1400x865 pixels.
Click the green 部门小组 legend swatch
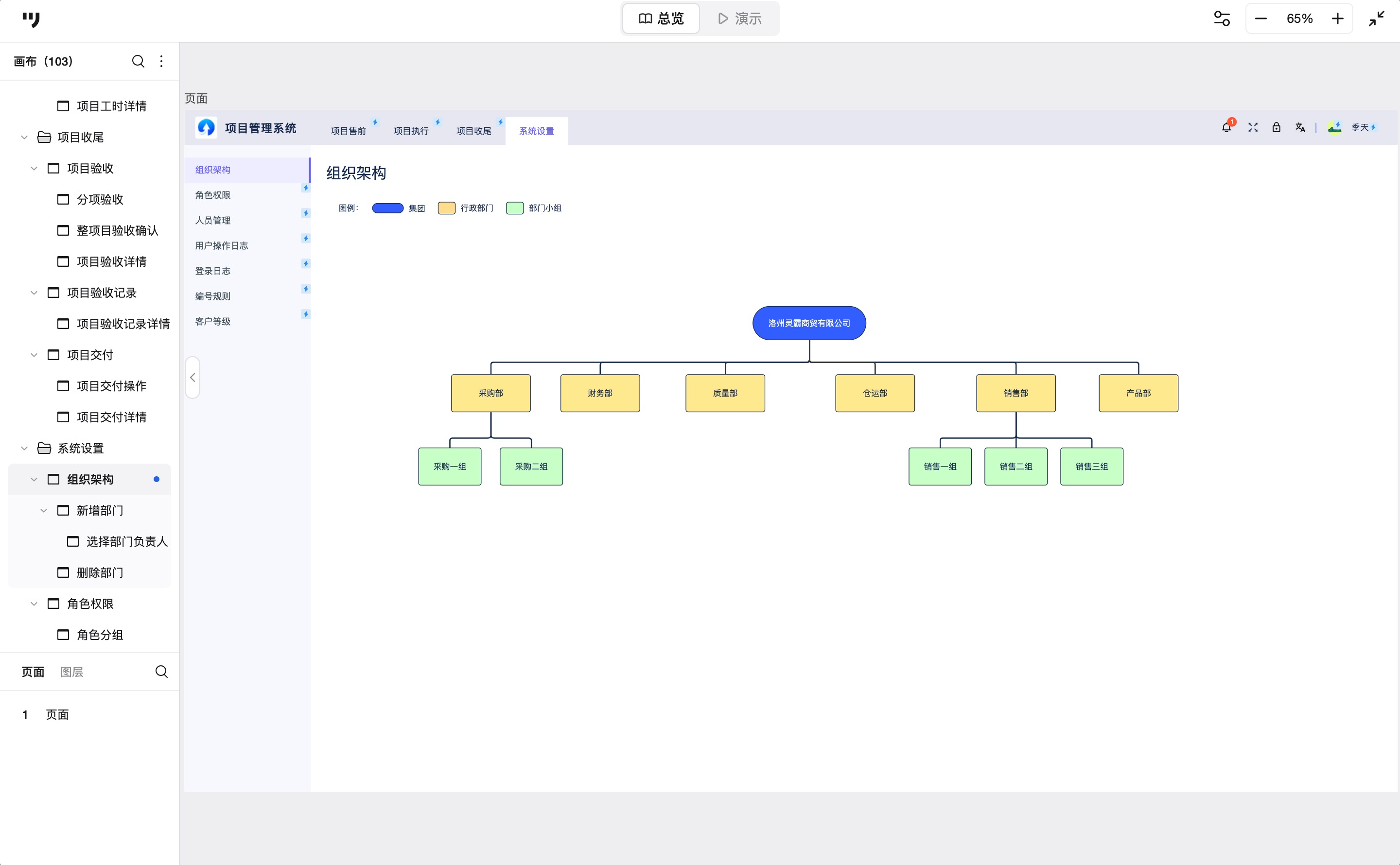coord(515,208)
